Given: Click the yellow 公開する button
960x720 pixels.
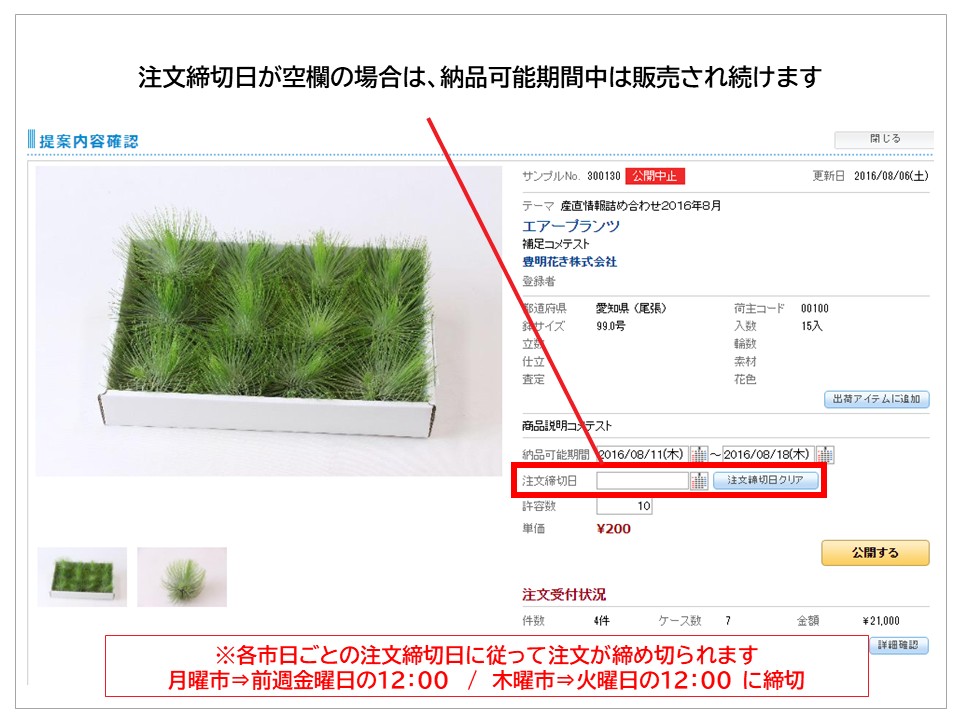Looking at the screenshot, I should click(x=875, y=553).
